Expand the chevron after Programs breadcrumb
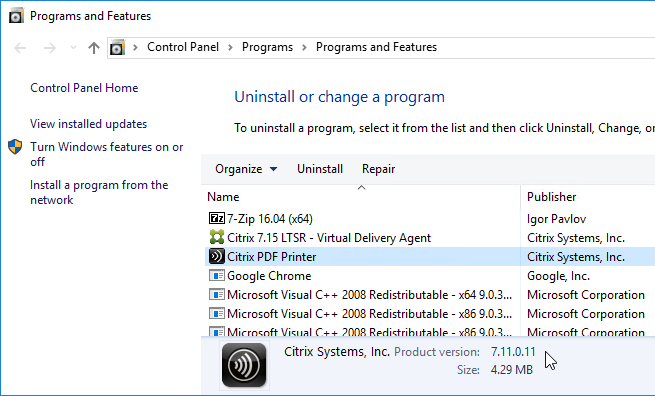The image size is (655, 396). tap(305, 48)
